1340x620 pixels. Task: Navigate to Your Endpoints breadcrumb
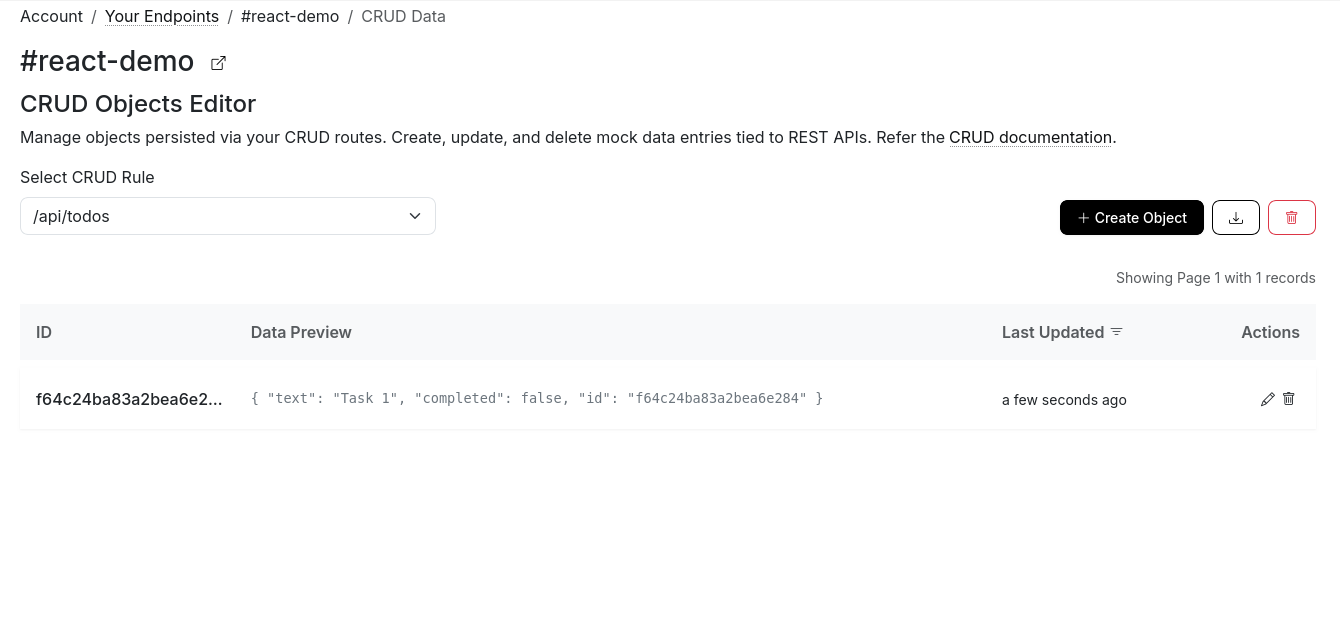pos(161,16)
